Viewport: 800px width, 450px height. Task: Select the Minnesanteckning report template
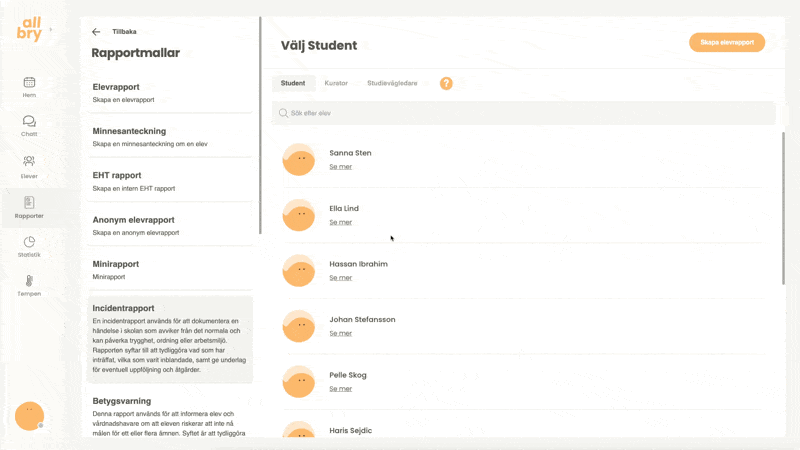[x=167, y=137]
